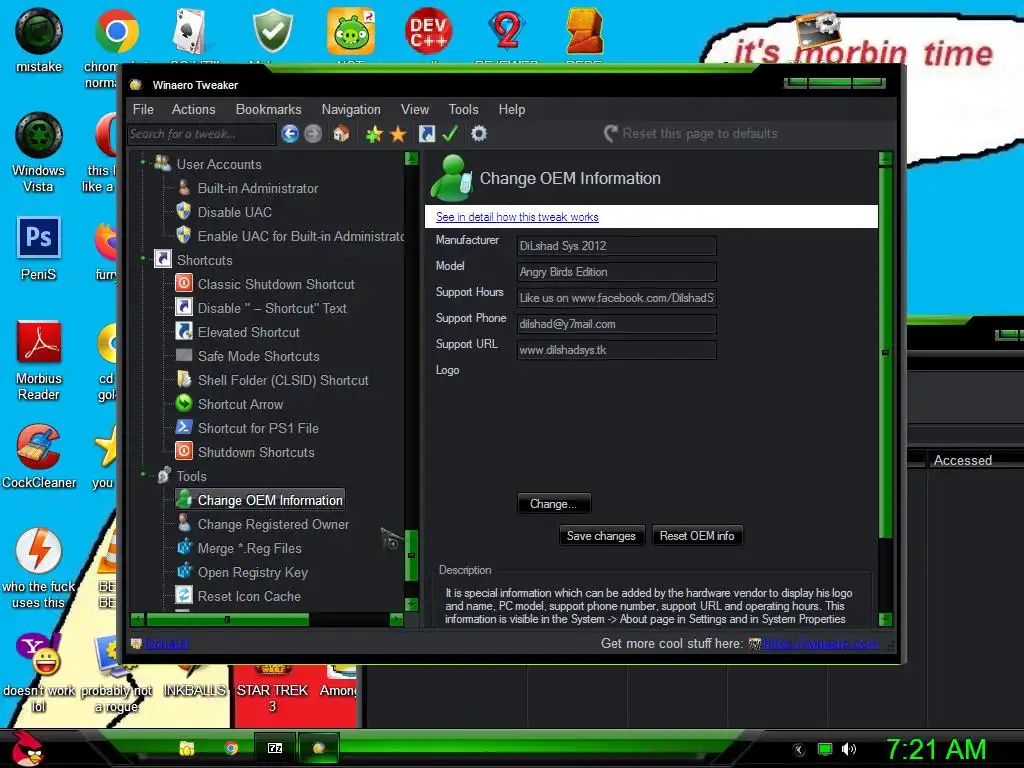Viewport: 1024px width, 768px height.
Task: Select Shutdown Shortcuts item
Action: click(256, 453)
